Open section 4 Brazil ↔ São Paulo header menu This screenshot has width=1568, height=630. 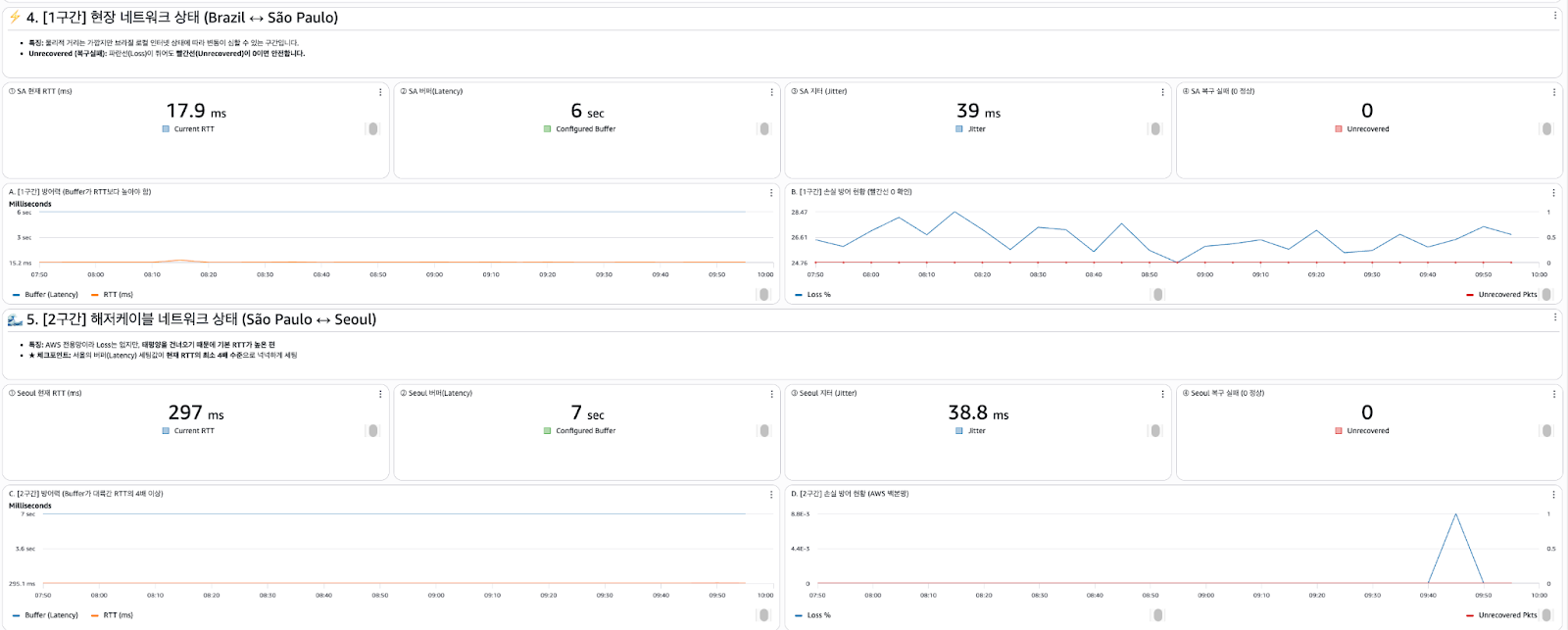1554,16
